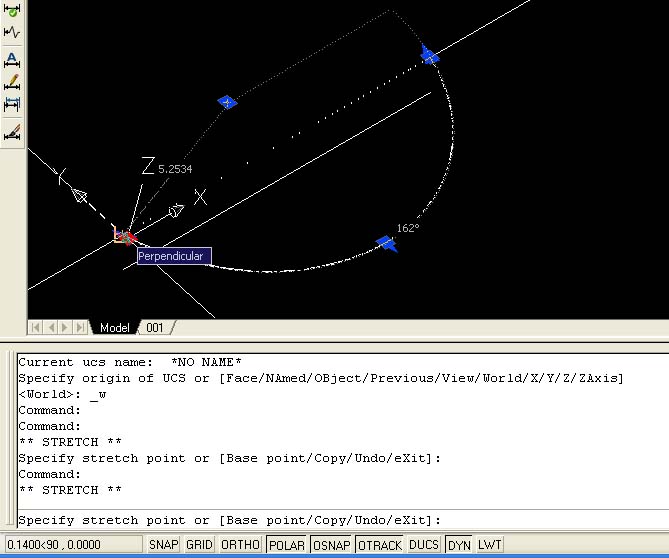
Task: Jump to the last layout tab arrow
Action: (80, 327)
